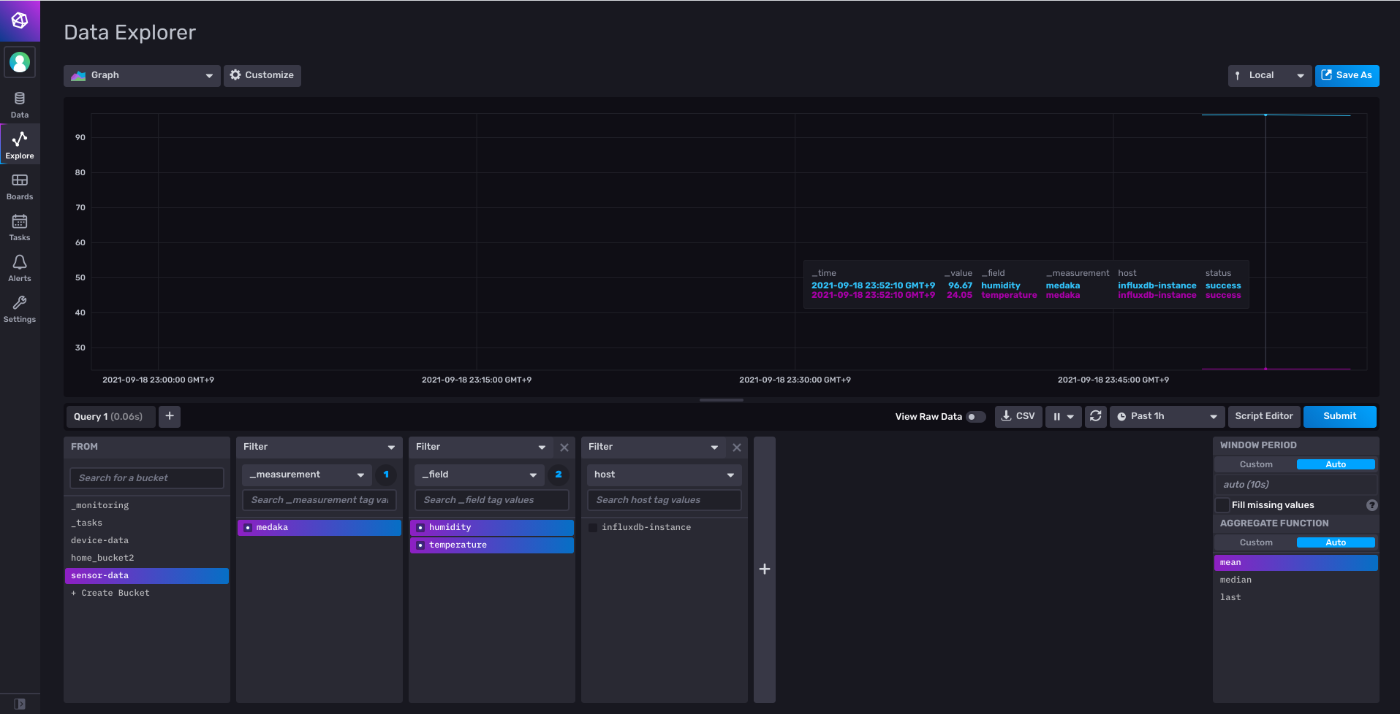Remove the host filter card with X
Screen dimensions: 1400x714
click(x=737, y=448)
